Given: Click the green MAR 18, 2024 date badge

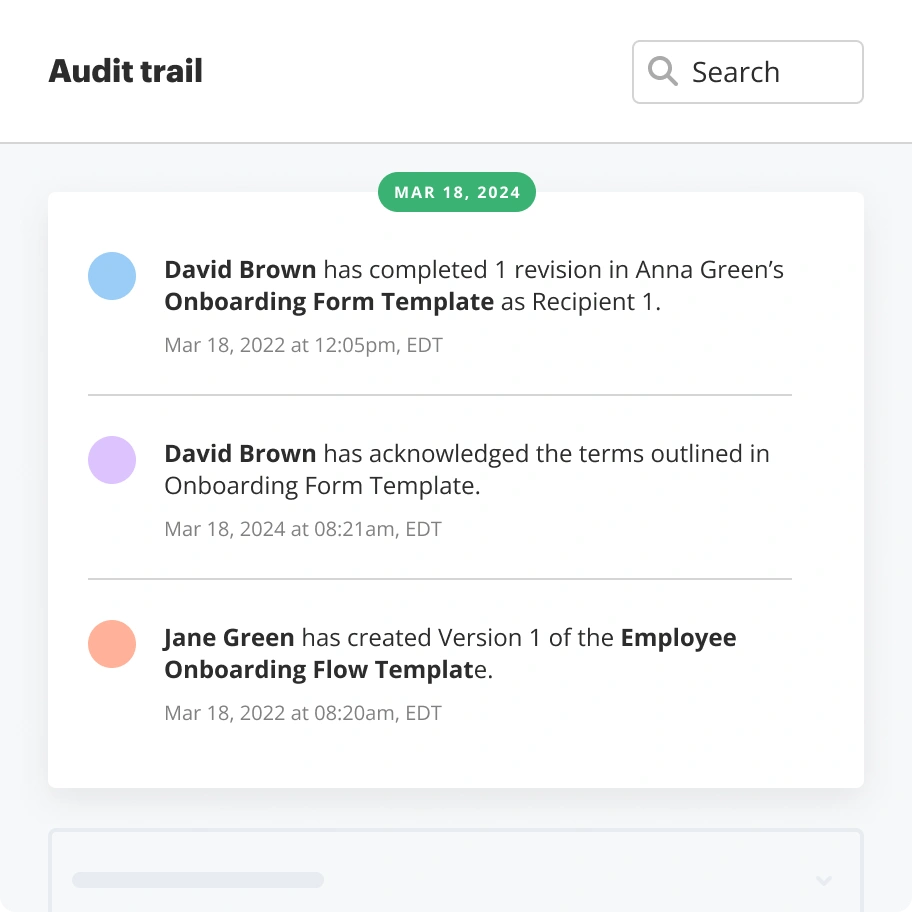Looking at the screenshot, I should [x=456, y=191].
